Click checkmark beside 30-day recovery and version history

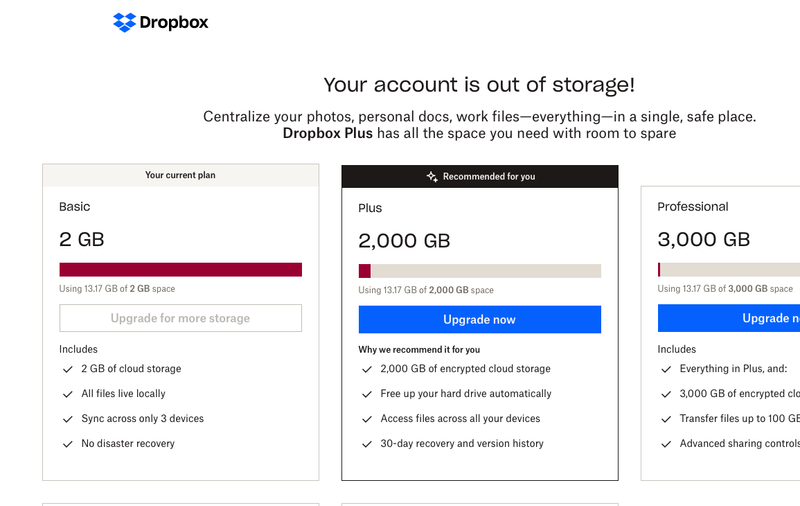click(366, 444)
